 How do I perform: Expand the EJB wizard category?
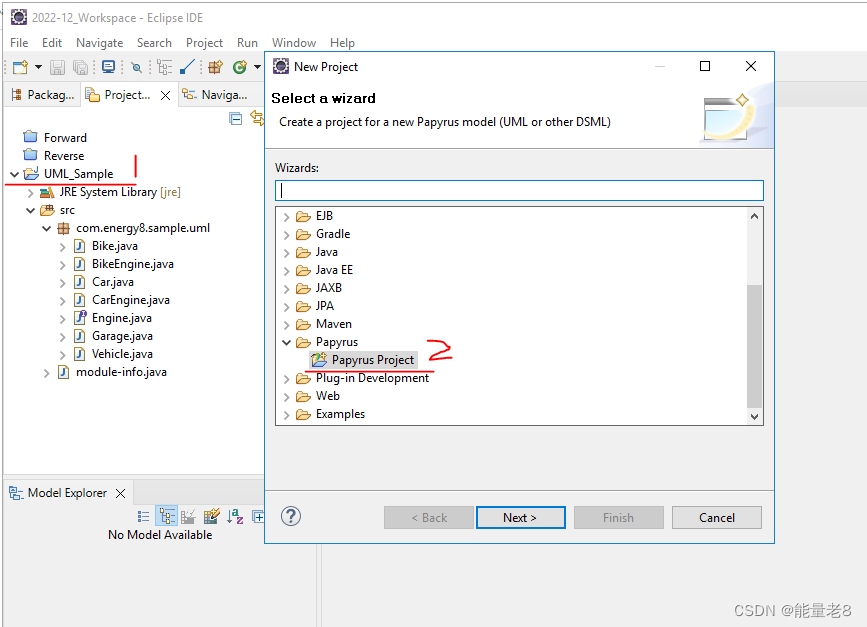[286, 217]
